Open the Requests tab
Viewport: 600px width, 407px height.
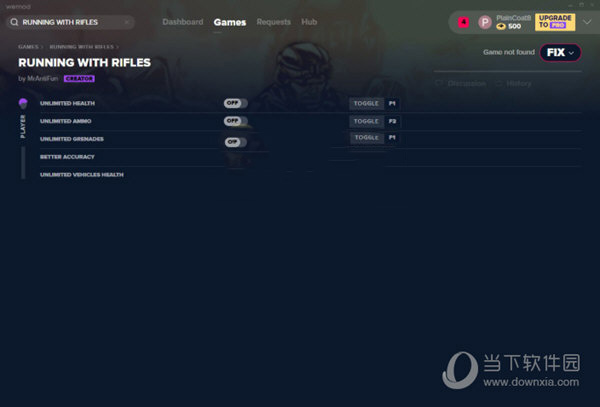click(274, 22)
